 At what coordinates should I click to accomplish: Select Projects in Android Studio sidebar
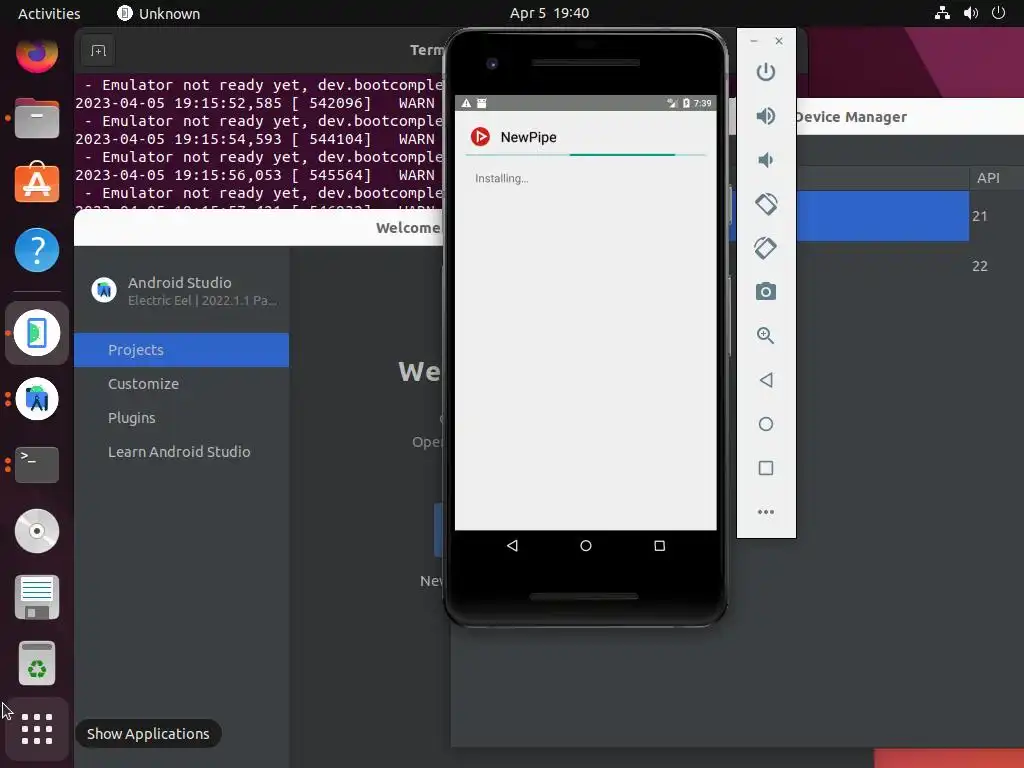181,350
